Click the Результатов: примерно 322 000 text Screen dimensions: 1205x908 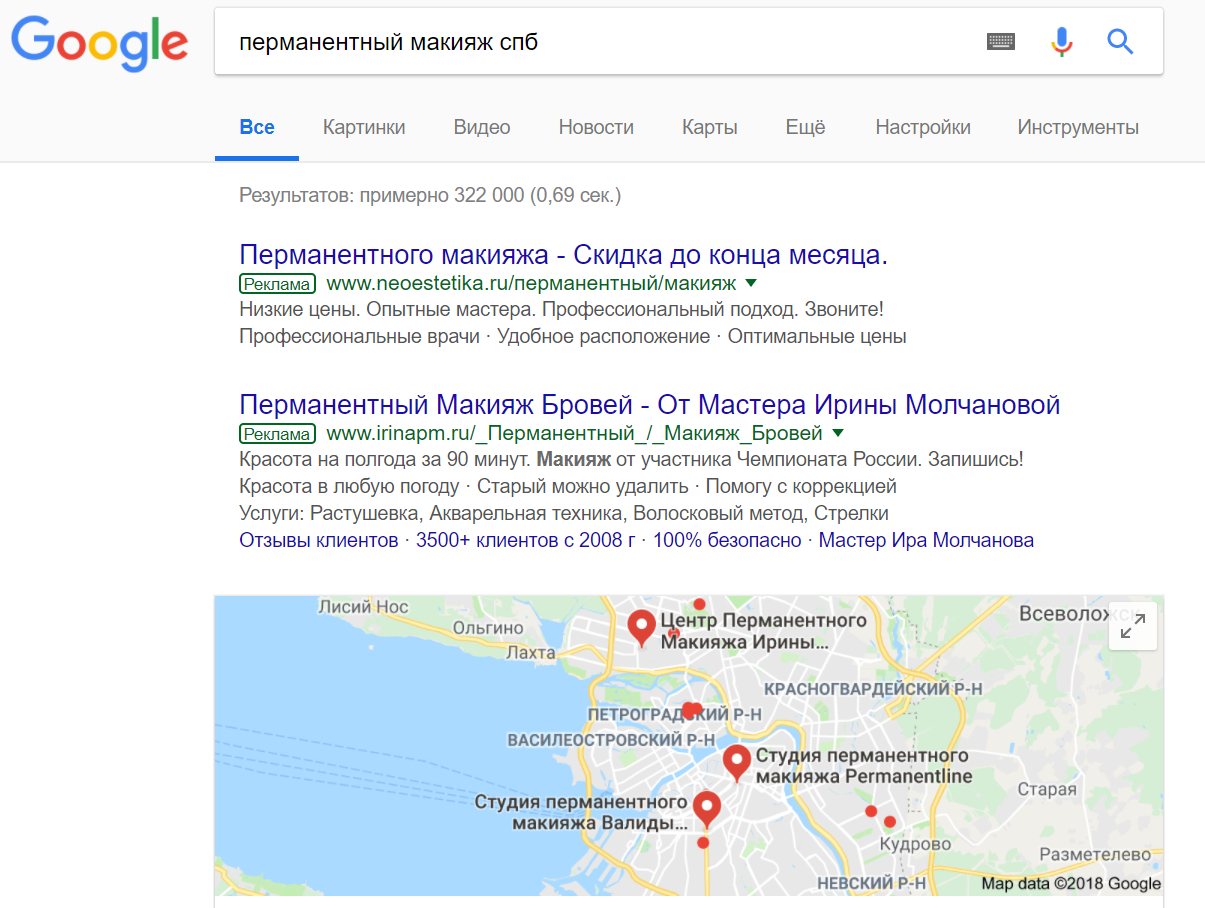pos(430,195)
